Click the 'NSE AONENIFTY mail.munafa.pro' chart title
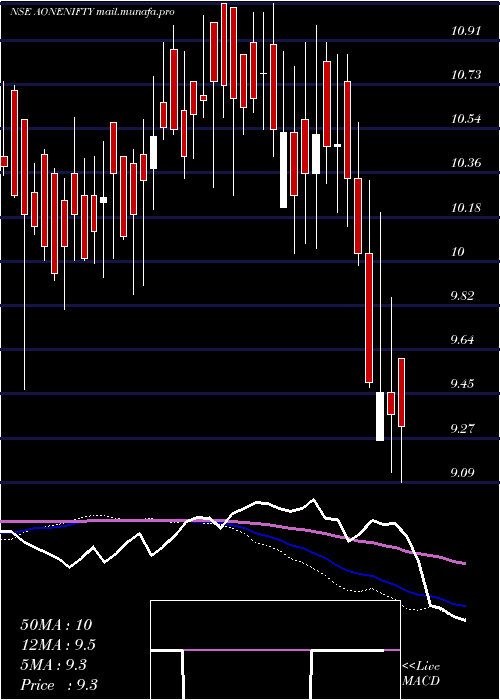 [x=92, y=12]
